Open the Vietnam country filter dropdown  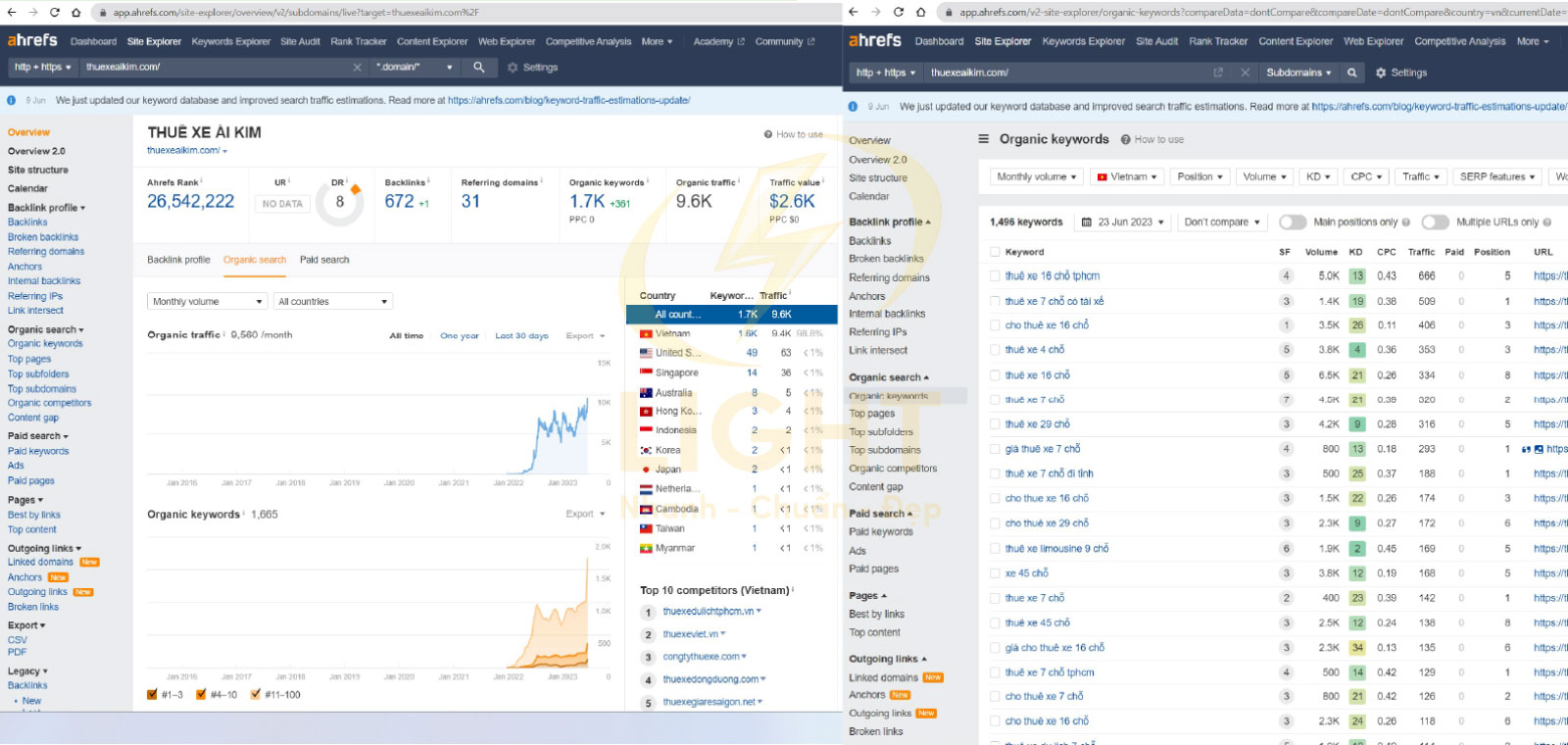tap(1127, 176)
